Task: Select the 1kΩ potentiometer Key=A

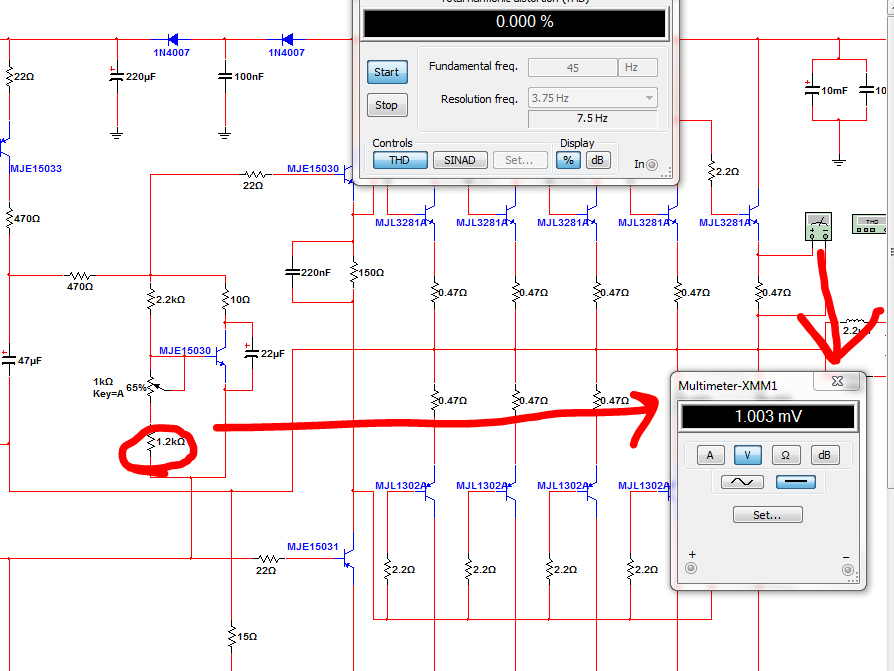Action: pyautogui.click(x=152, y=388)
